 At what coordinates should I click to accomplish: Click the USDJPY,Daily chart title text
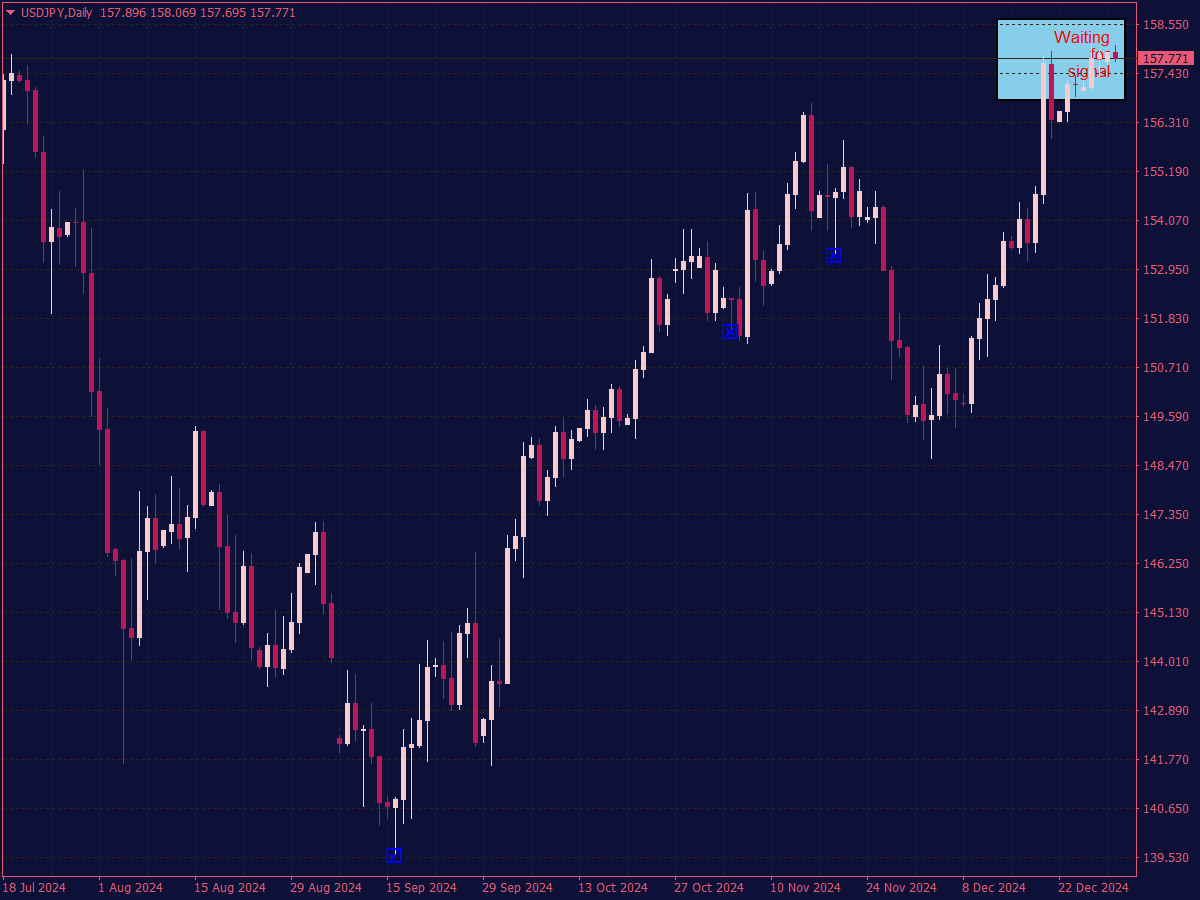coord(56,13)
